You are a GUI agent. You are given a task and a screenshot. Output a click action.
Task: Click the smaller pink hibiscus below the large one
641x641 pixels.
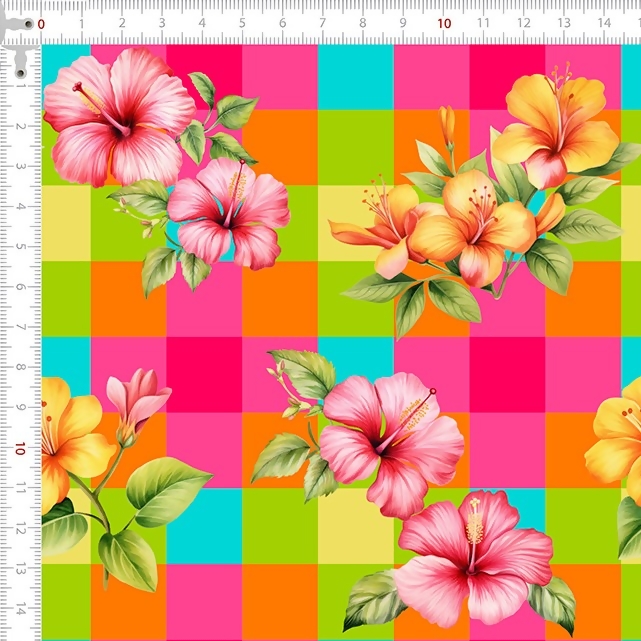pos(229,210)
